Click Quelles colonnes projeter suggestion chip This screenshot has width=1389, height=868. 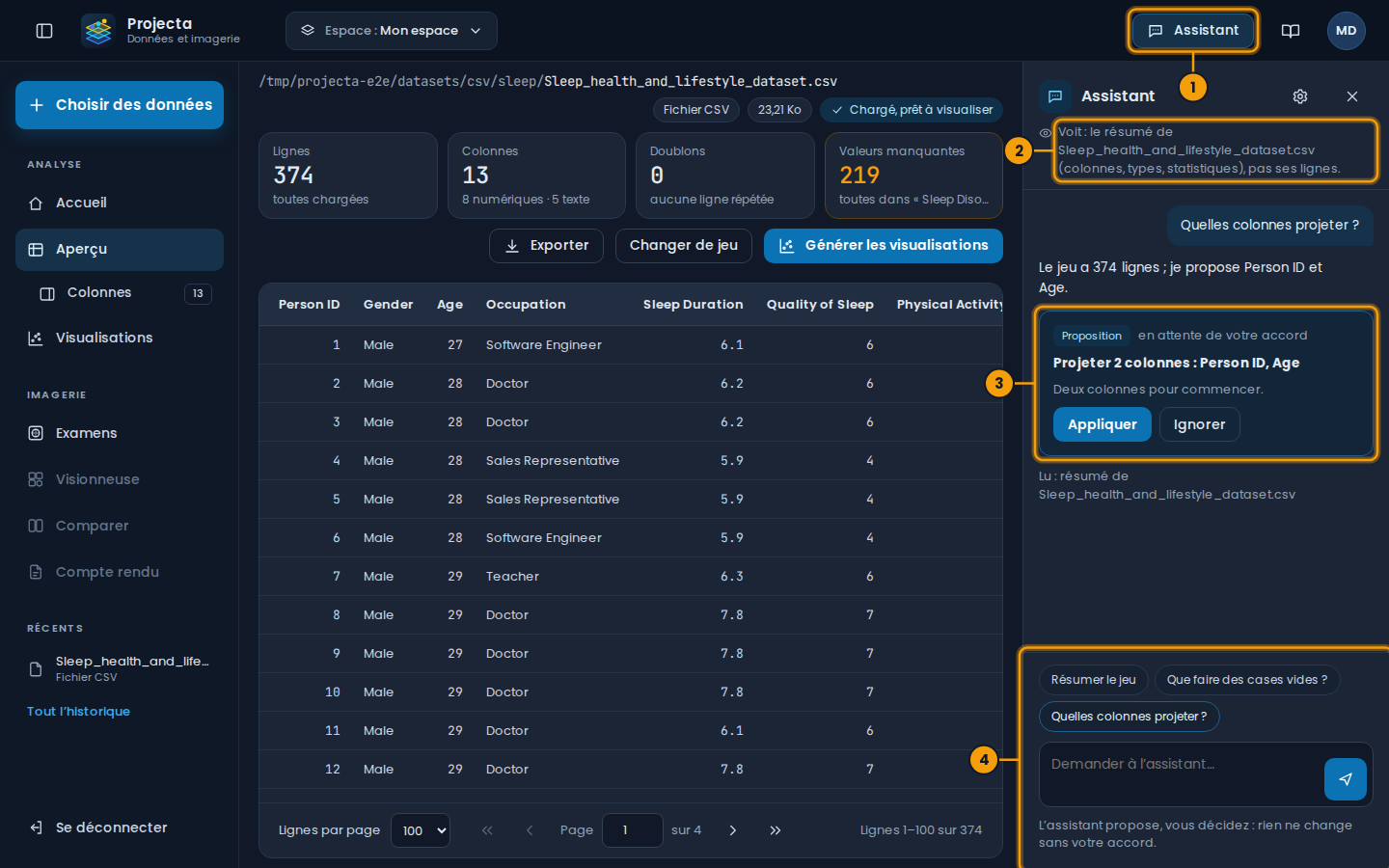pyautogui.click(x=1129, y=717)
